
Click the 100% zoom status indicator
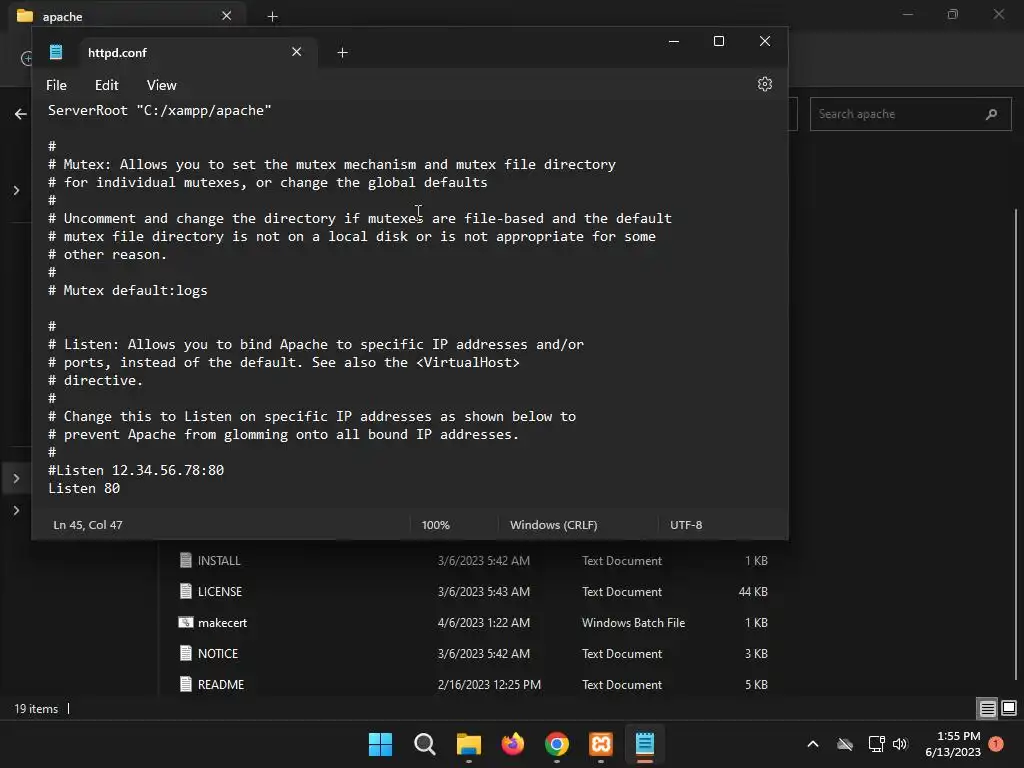click(x=436, y=525)
